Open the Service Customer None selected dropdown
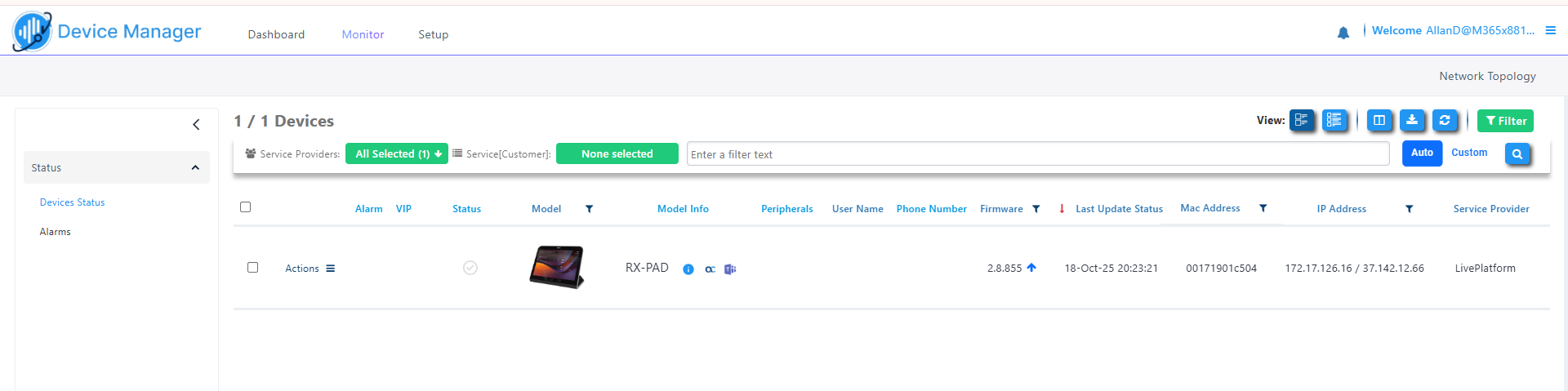The image size is (1568, 391). pos(617,153)
